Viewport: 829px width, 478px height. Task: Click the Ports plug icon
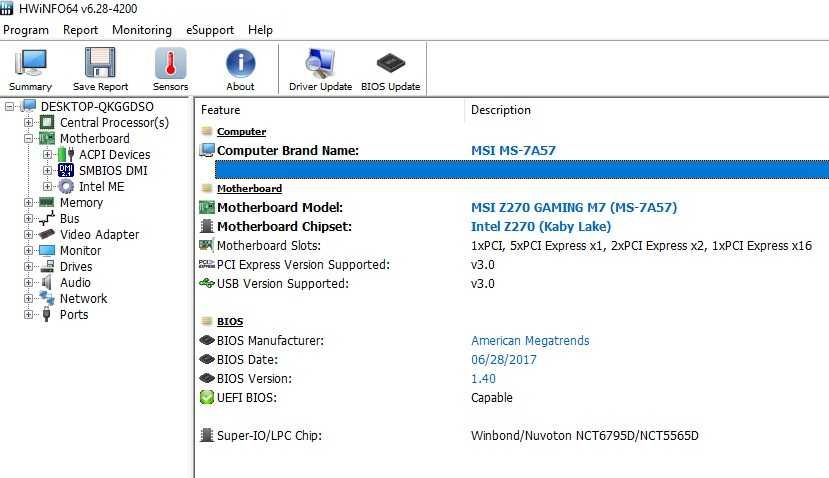point(47,314)
